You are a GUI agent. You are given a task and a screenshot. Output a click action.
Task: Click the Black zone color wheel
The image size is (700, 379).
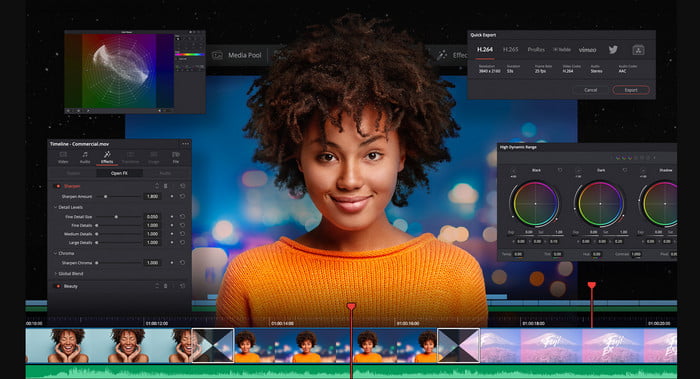(x=535, y=204)
